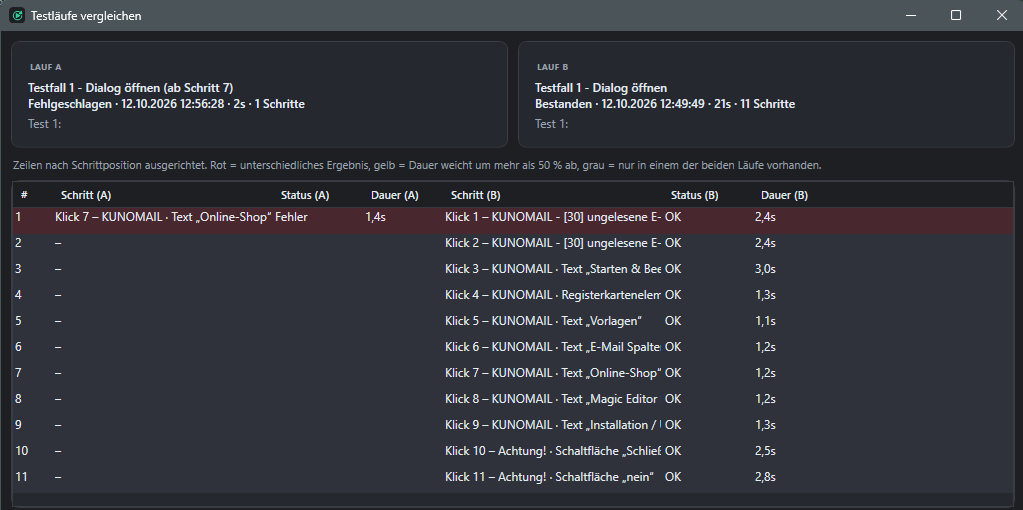The width and height of the screenshot is (1023, 510).
Task: Select 'Klick 11 – Achtung! nein' cell
Action: pyautogui.click(x=549, y=477)
